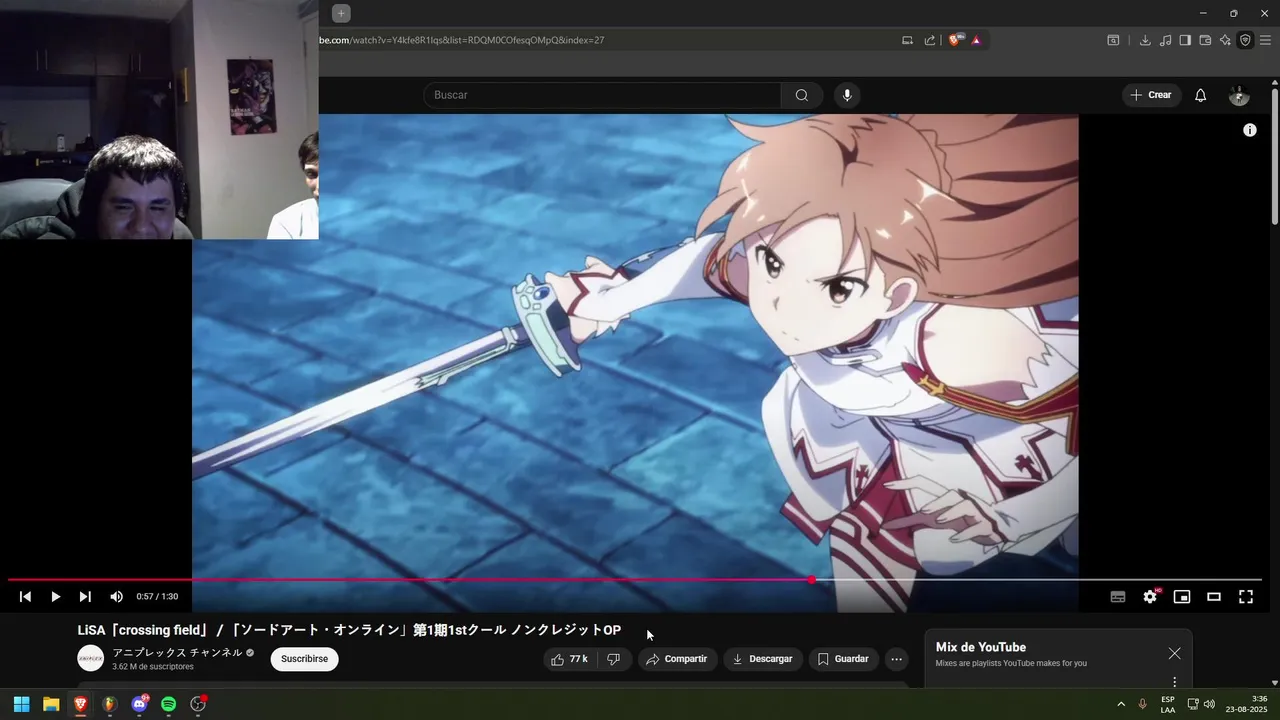This screenshot has width=1280, height=720.
Task: Open the video settings gear menu
Action: coord(1150,597)
